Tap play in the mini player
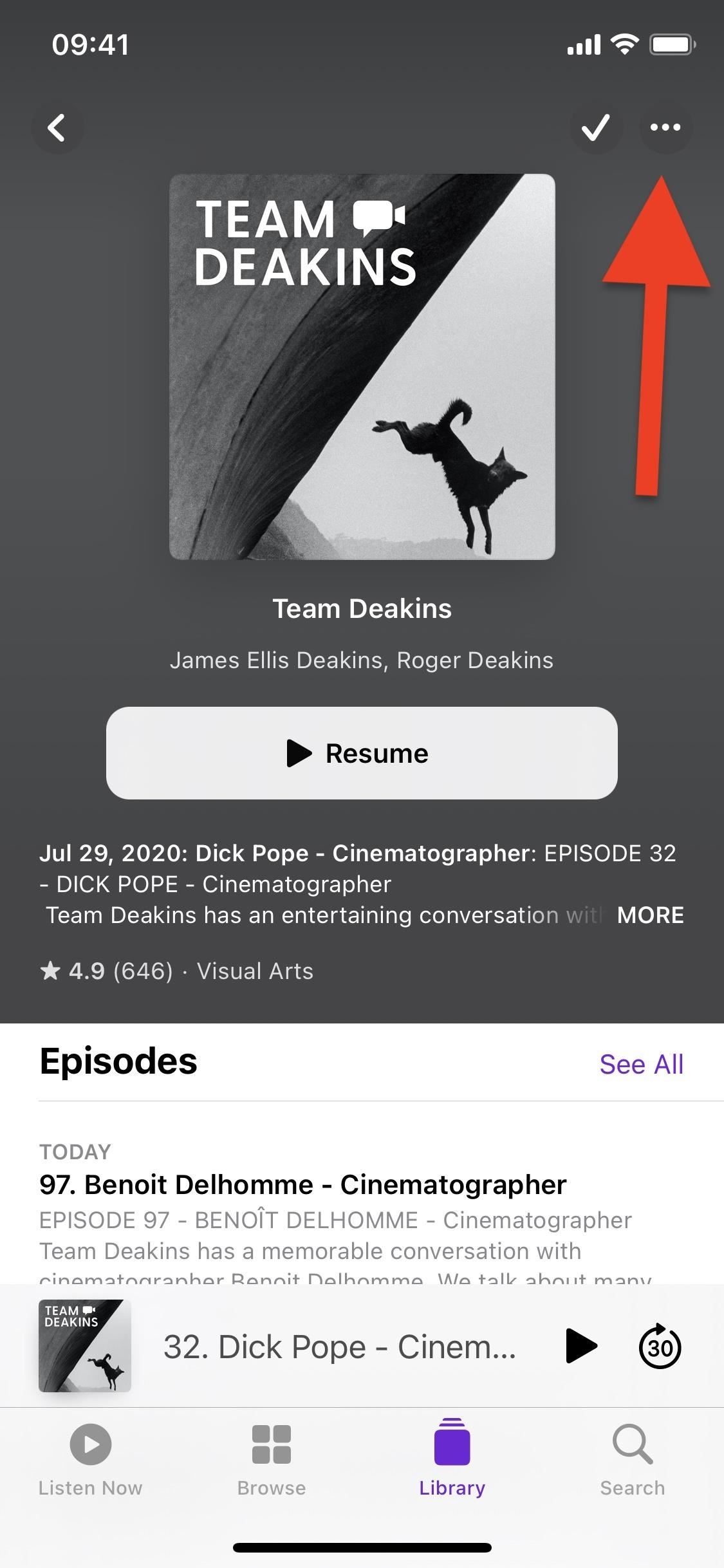Screen dimensions: 724x1568 (581, 1346)
